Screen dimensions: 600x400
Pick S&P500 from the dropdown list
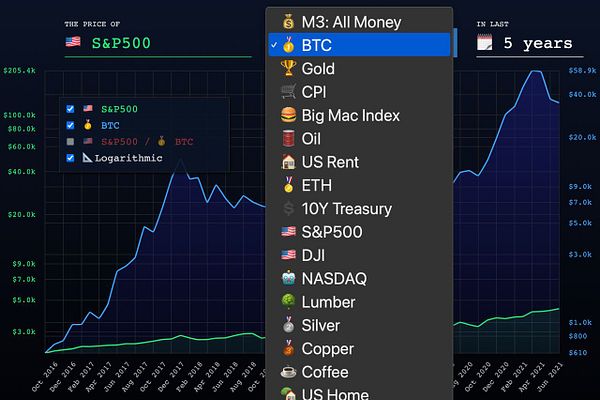[x=359, y=232]
